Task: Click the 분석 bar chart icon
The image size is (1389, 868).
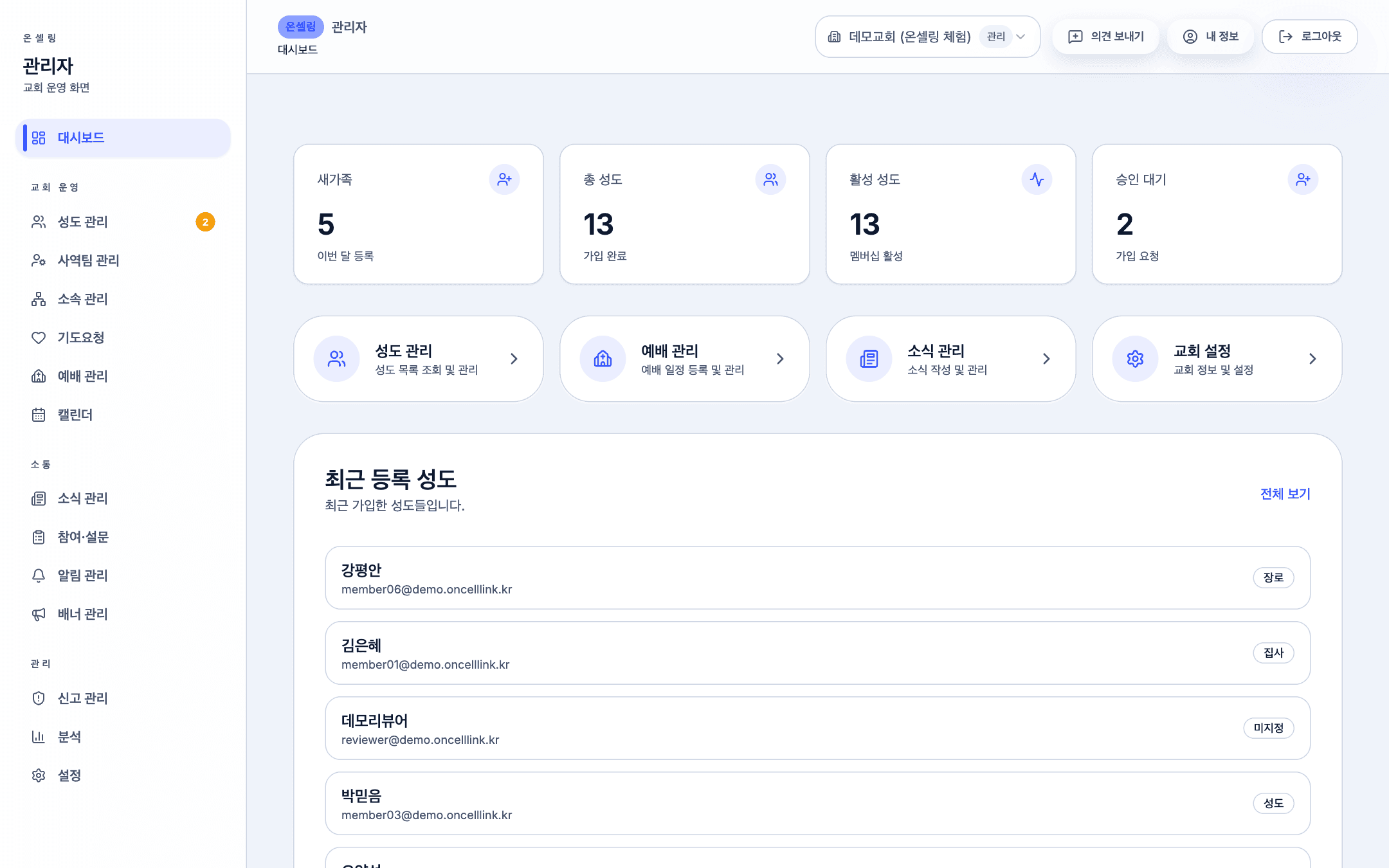Action: click(x=39, y=737)
